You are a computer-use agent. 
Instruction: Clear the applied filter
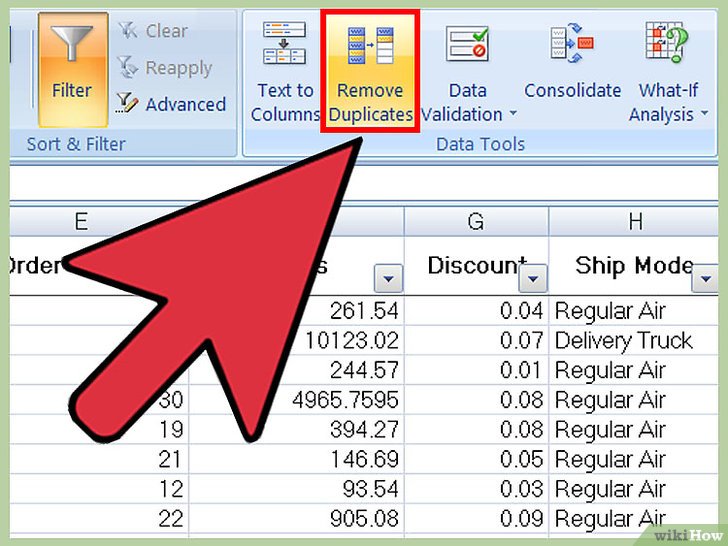[153, 31]
